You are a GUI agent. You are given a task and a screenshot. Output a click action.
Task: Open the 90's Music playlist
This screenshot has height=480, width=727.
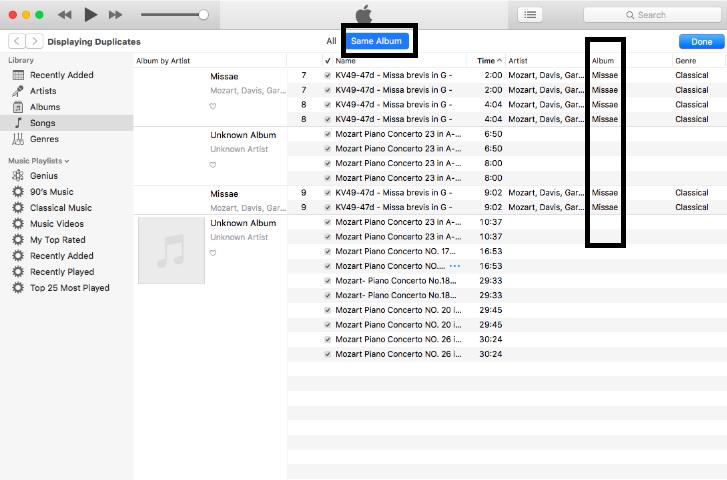(x=52, y=192)
